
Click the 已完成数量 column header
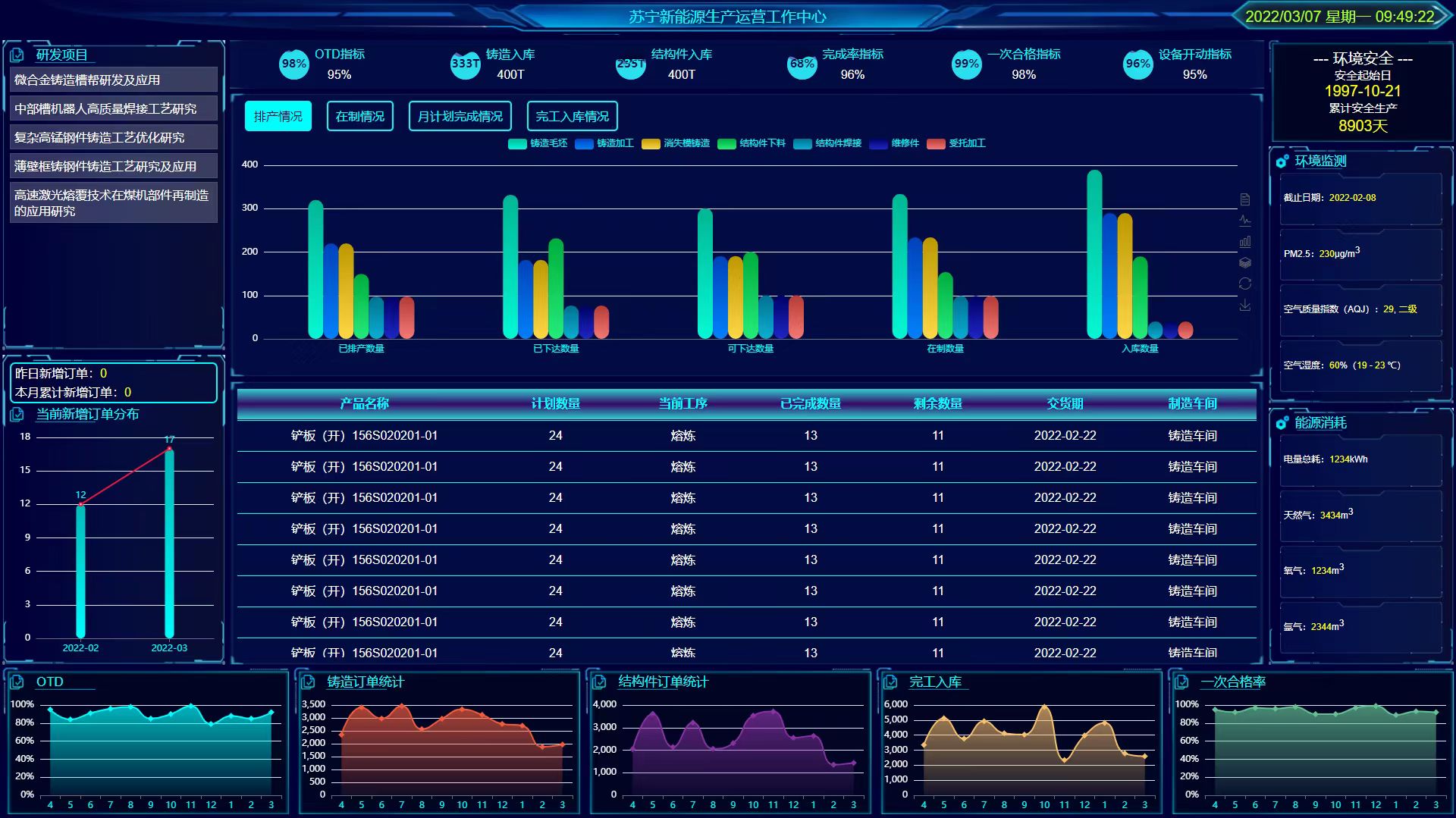pyautogui.click(x=811, y=403)
